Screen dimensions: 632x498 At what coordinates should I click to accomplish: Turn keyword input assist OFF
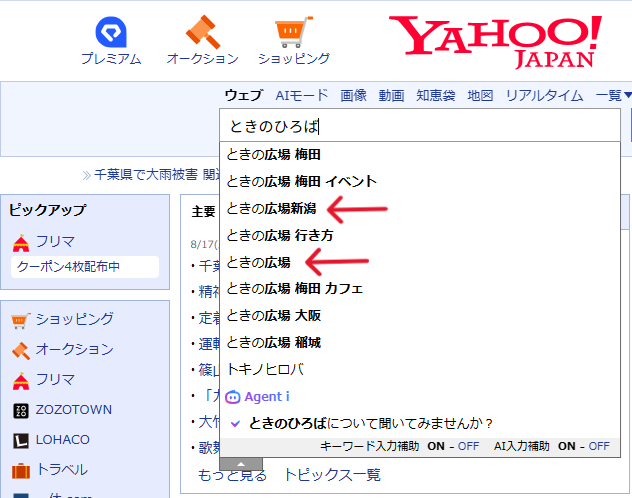(468, 446)
